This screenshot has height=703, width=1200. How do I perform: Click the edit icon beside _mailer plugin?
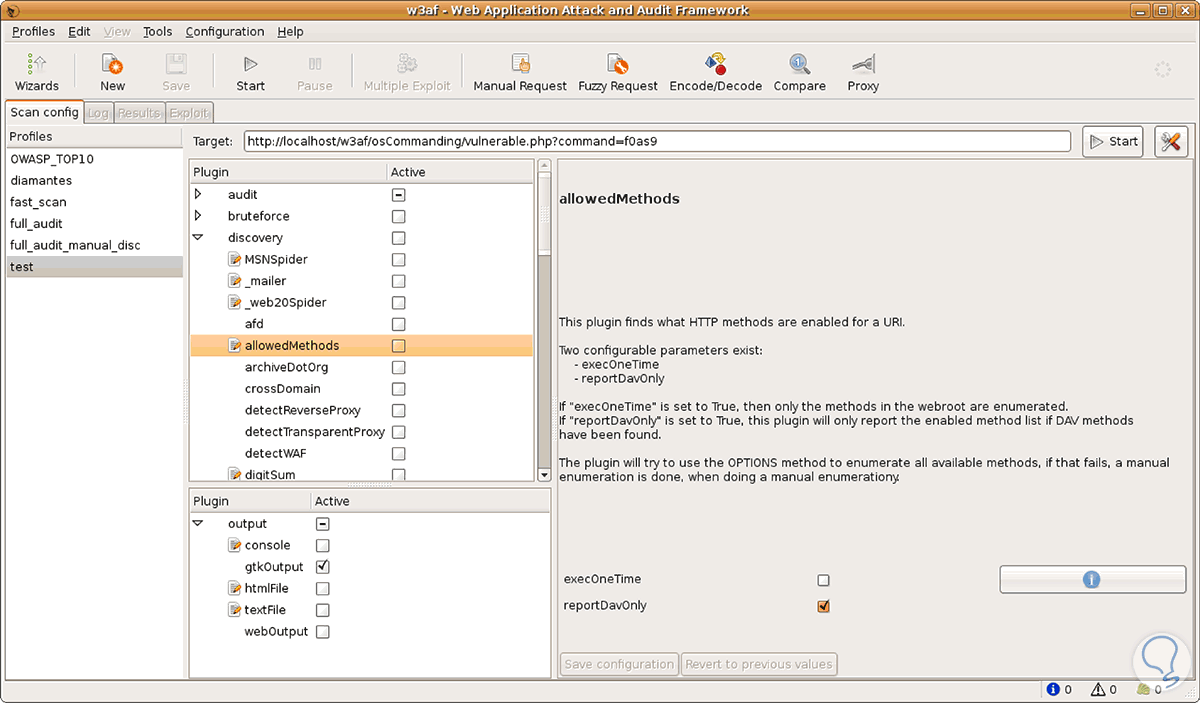[x=235, y=281]
